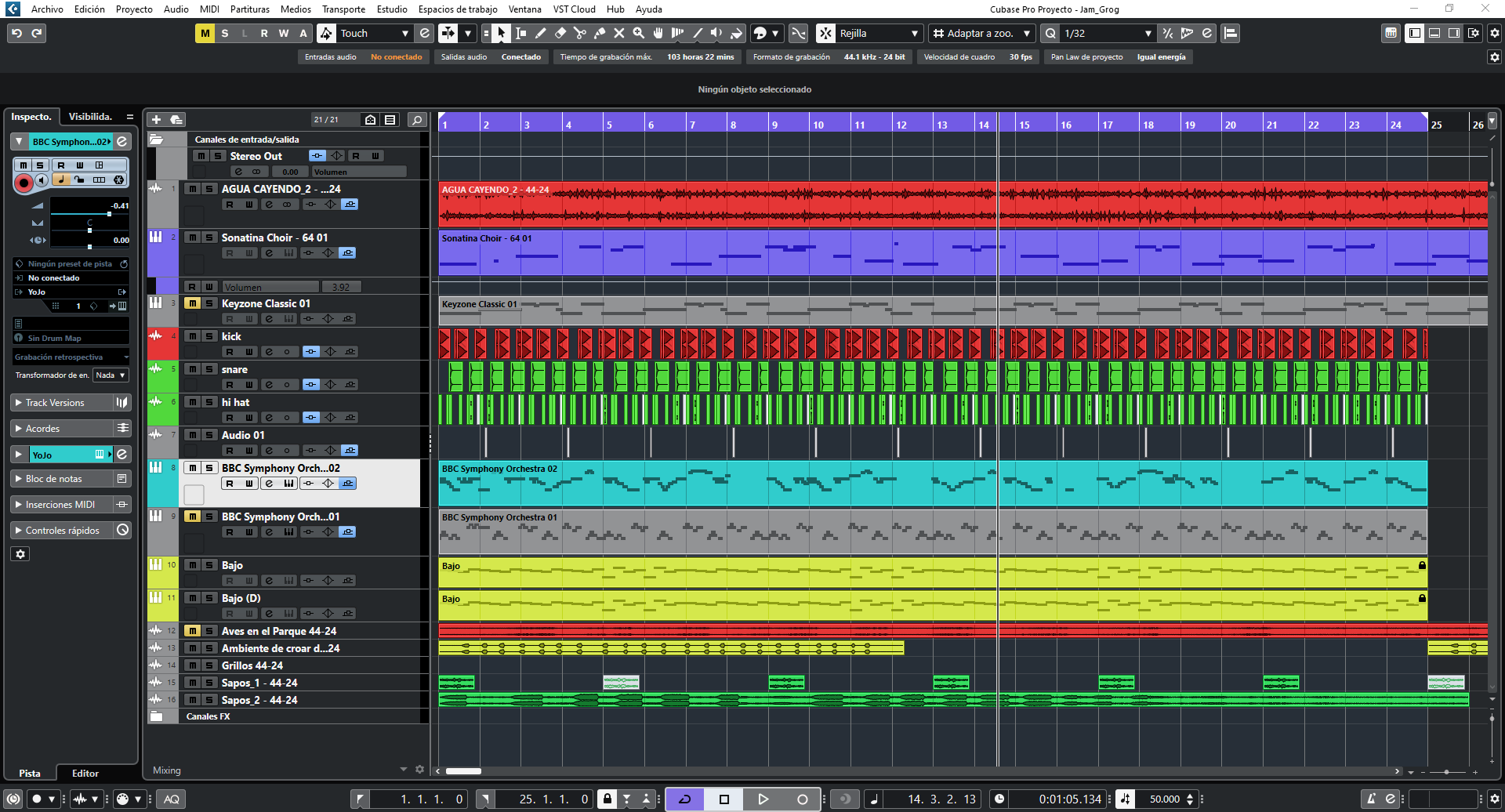
Task: Select the Line tool
Action: tap(697, 33)
